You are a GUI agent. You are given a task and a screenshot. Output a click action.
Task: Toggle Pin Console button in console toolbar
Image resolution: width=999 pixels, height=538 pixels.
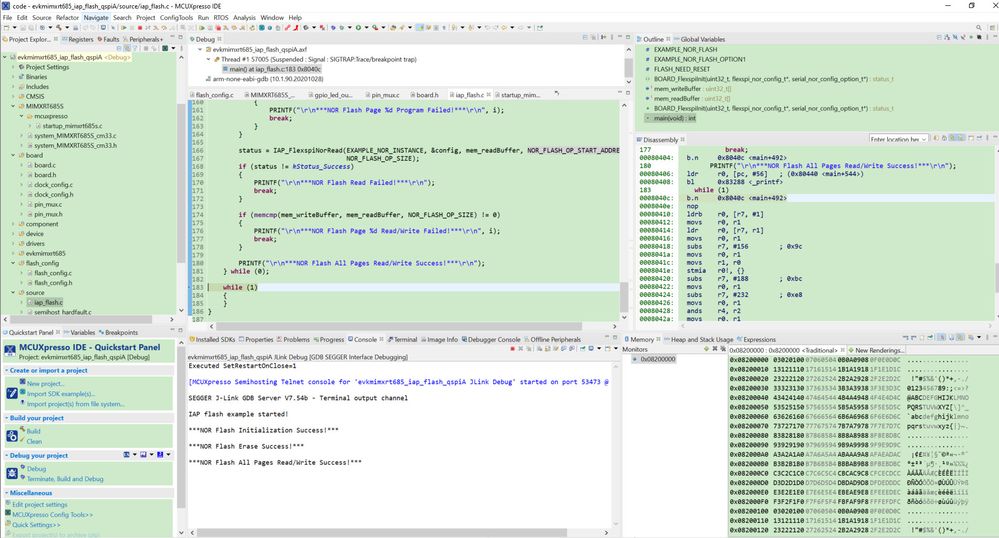(583, 349)
